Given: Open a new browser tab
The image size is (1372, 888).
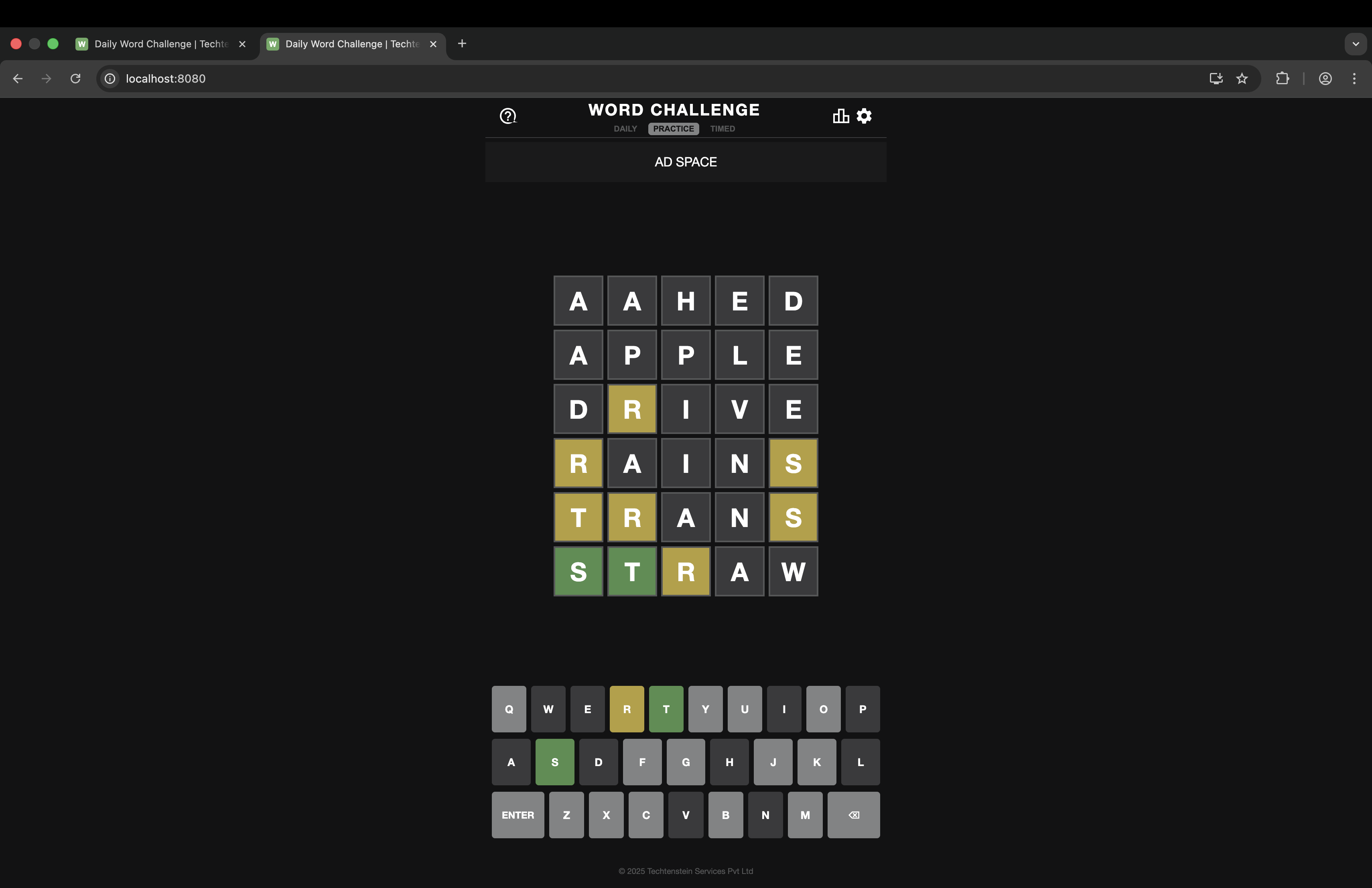Looking at the screenshot, I should tap(462, 44).
